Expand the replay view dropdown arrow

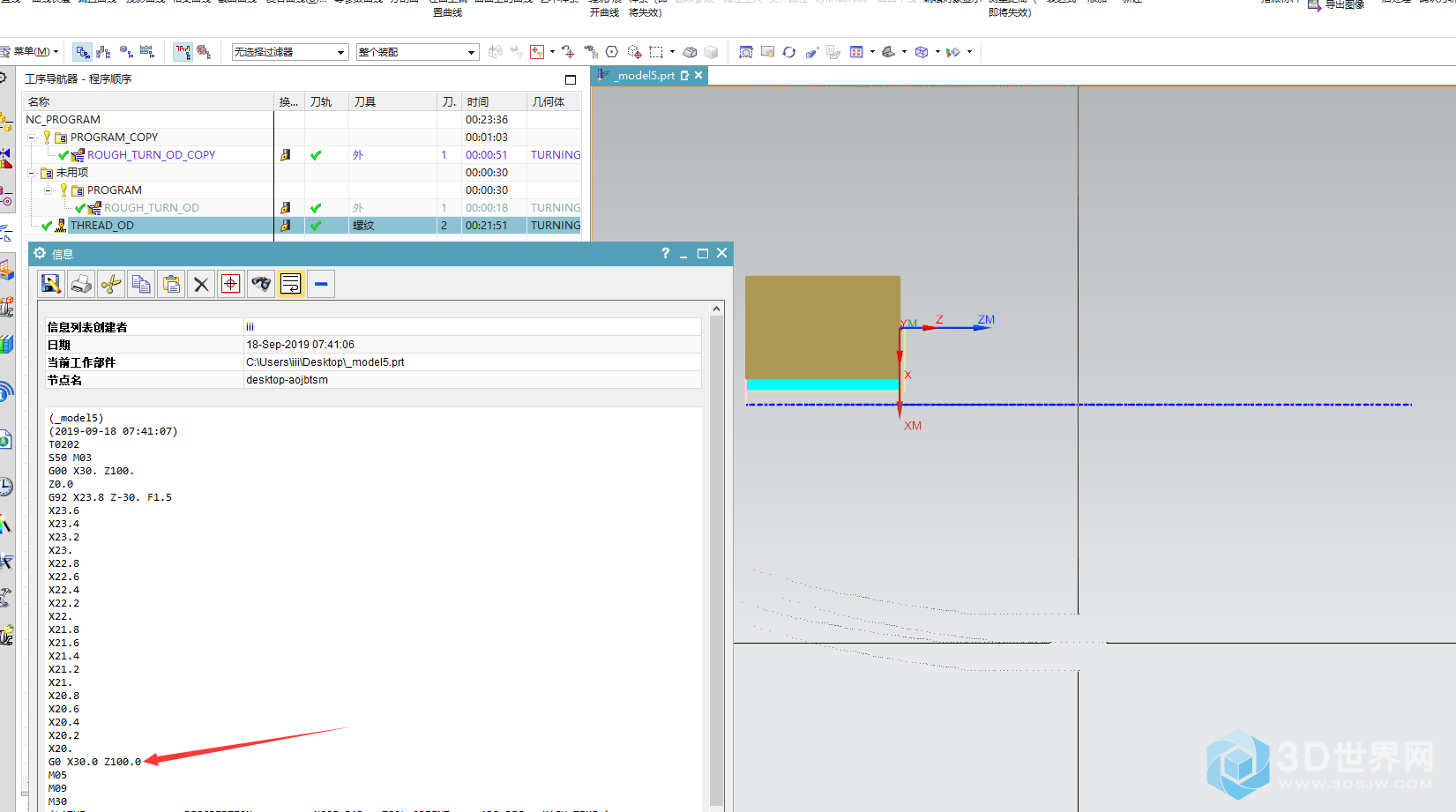[969, 52]
